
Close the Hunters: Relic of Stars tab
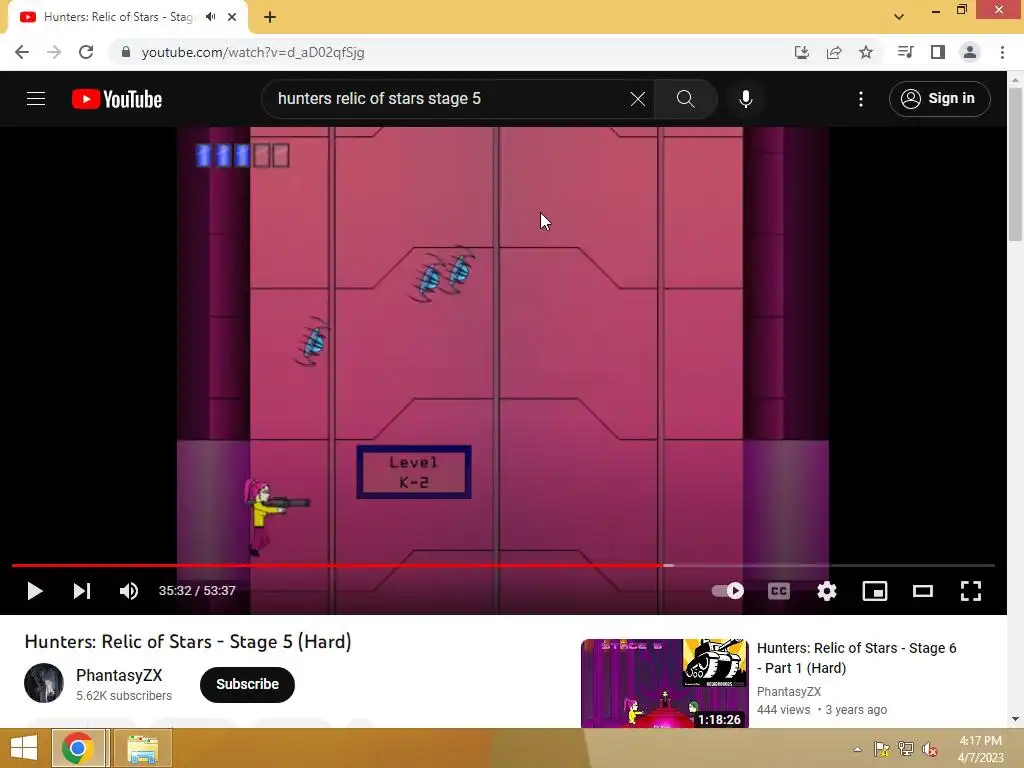pyautogui.click(x=232, y=17)
